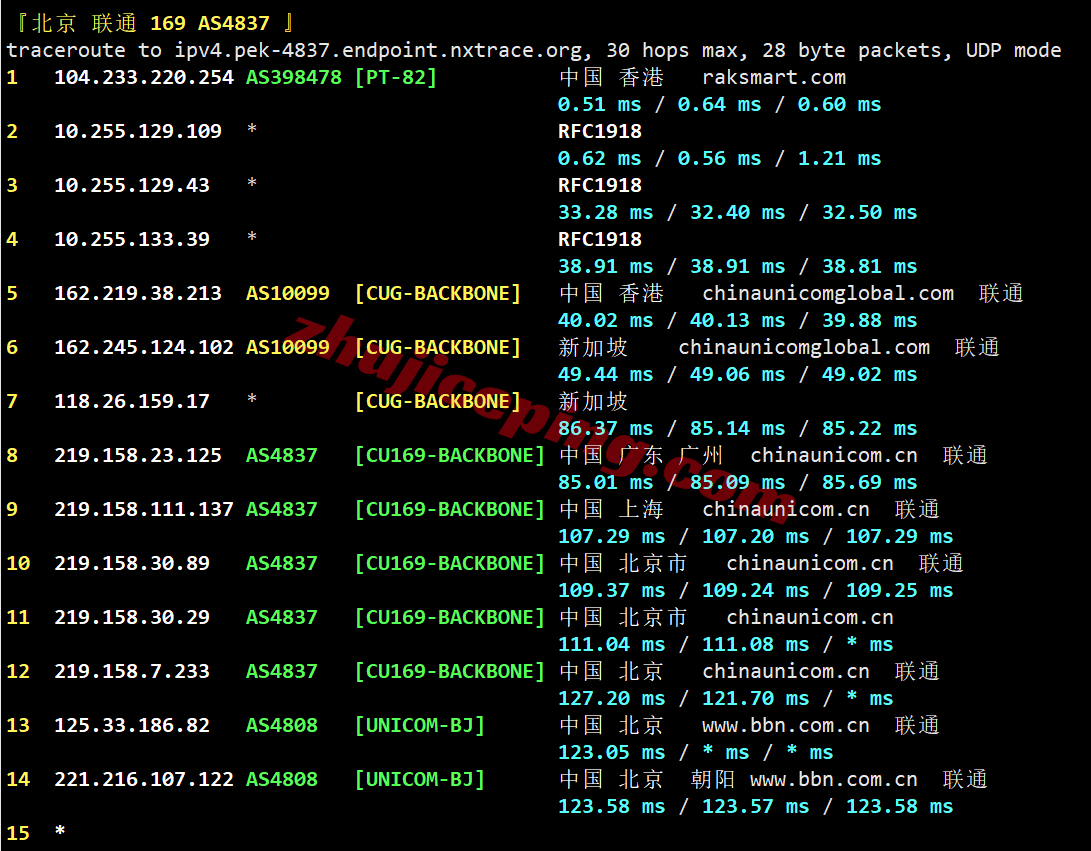Select the header text 北京 联通 169 AS4837

click(150, 24)
